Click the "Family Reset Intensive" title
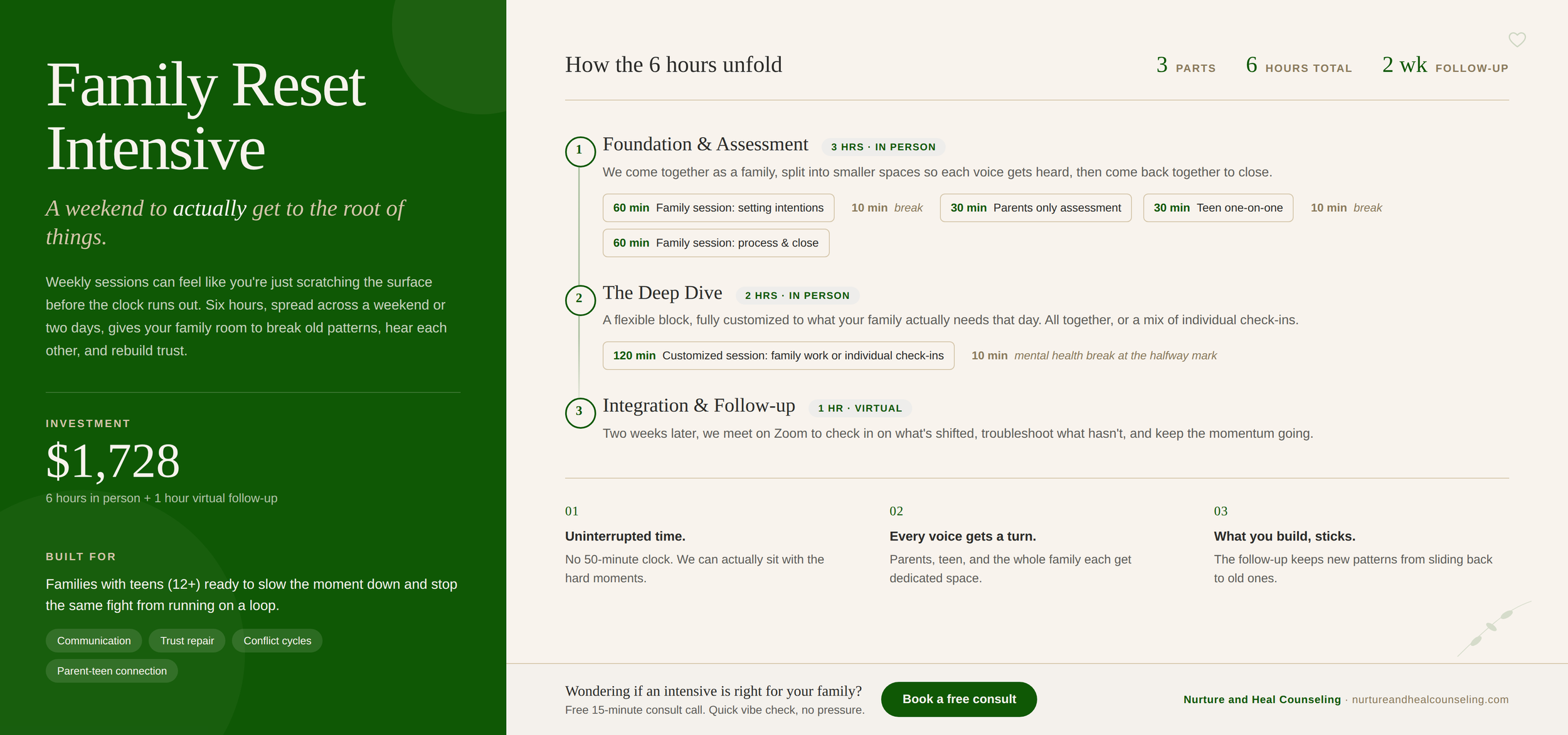This screenshot has height=735, width=1568. pos(206,117)
